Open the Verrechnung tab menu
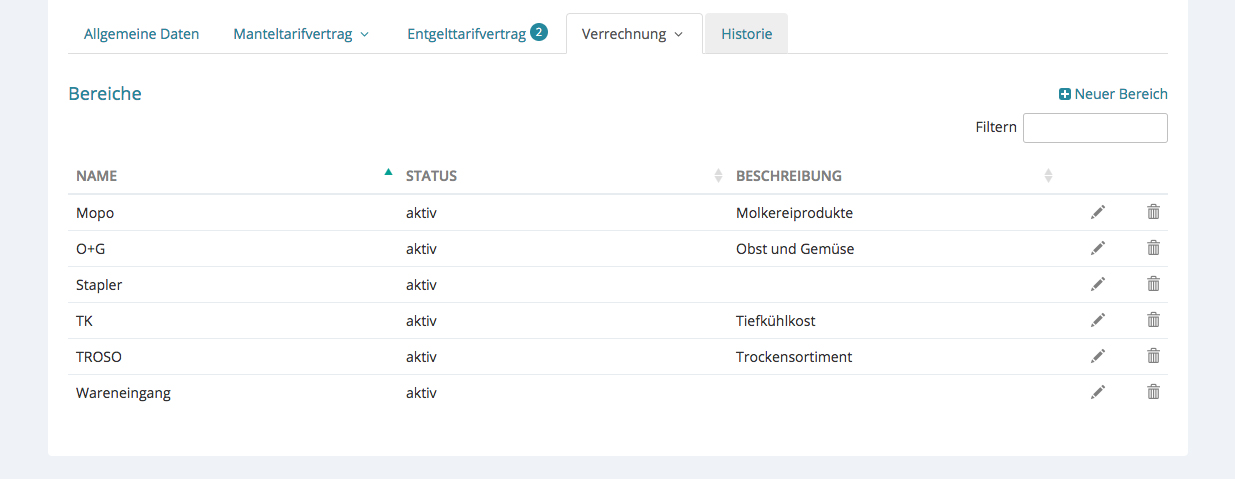This screenshot has height=479, width=1235. (633, 34)
